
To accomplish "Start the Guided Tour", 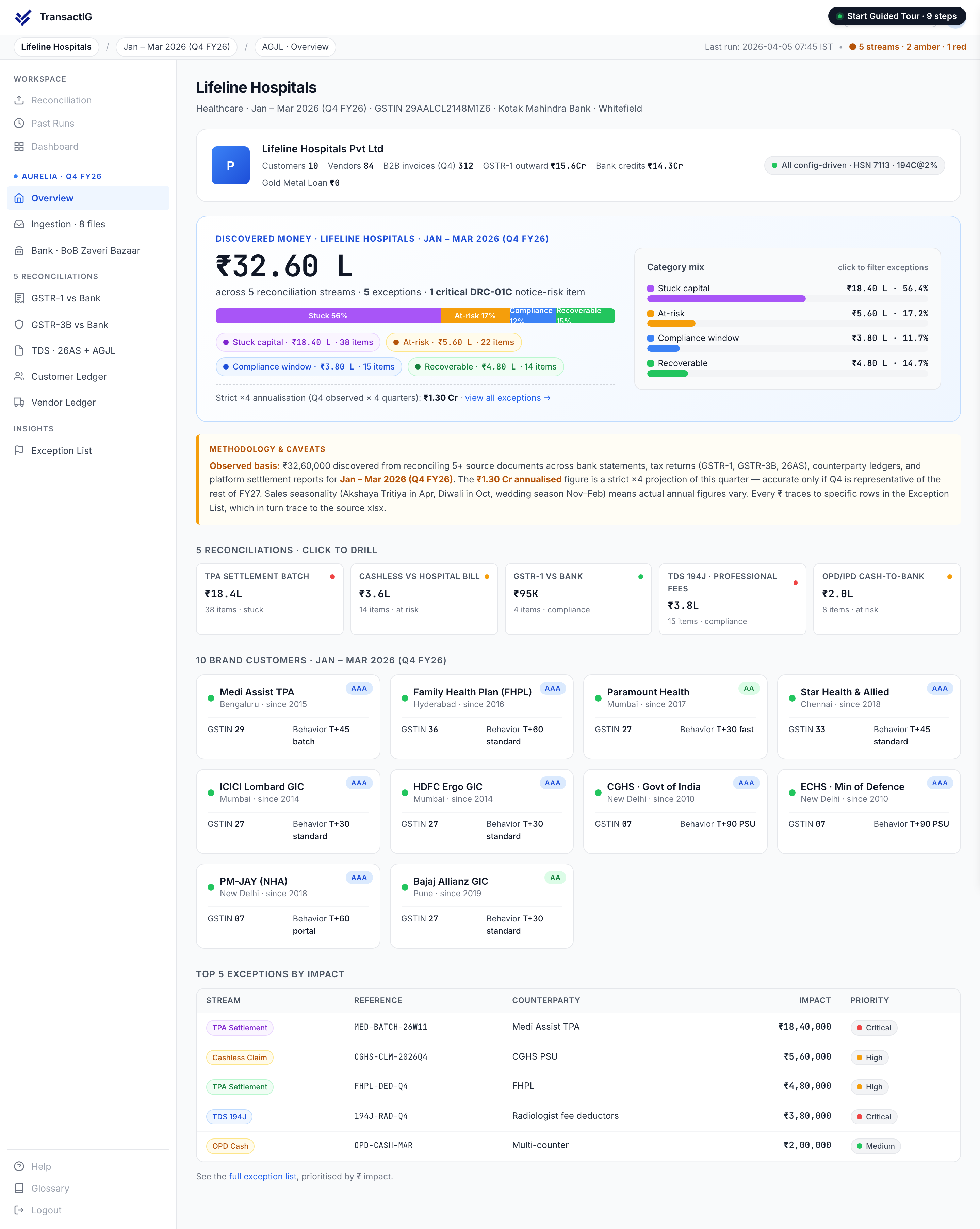I will pos(897,16).
